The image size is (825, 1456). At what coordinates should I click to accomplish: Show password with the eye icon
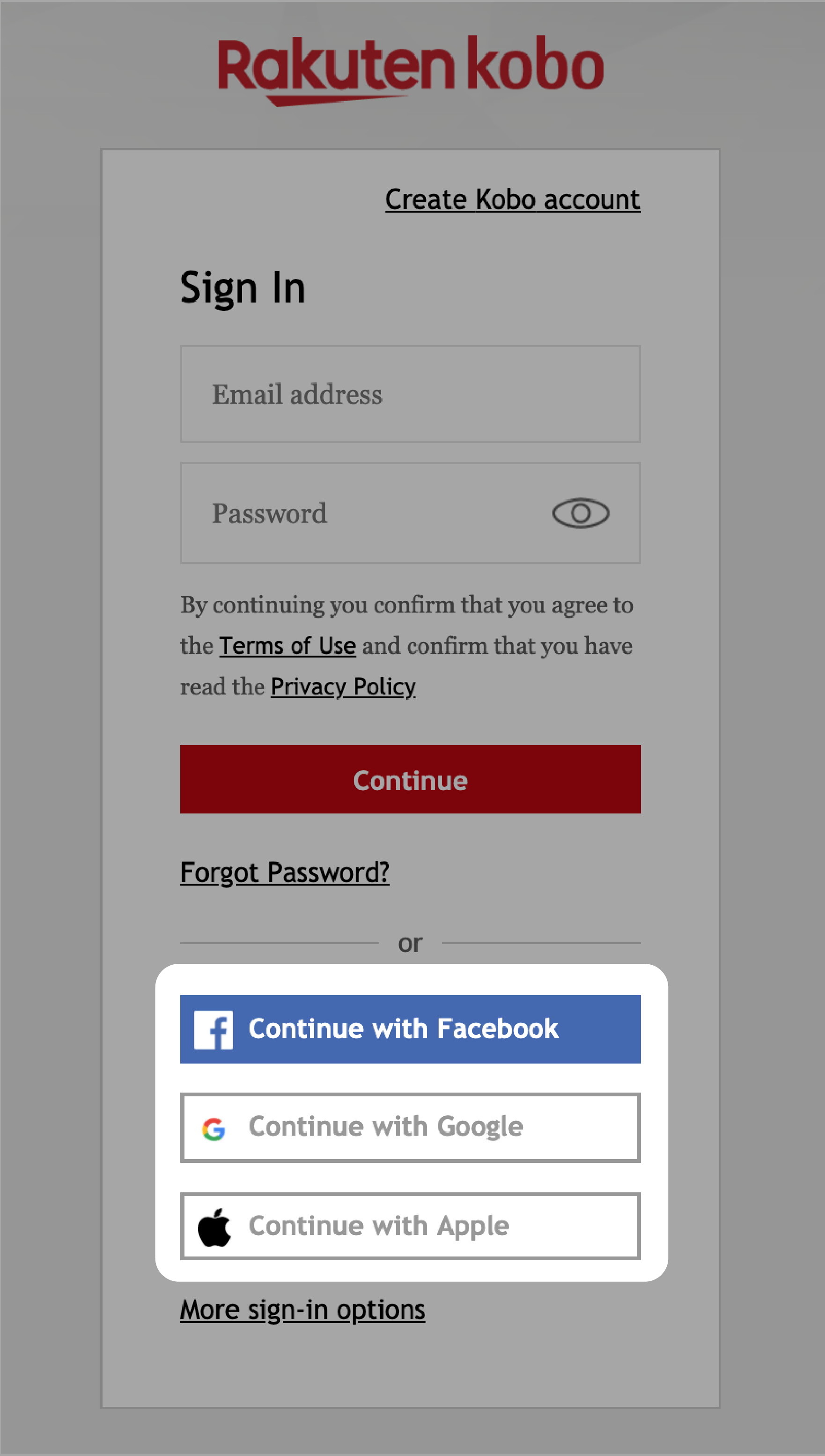(x=580, y=513)
